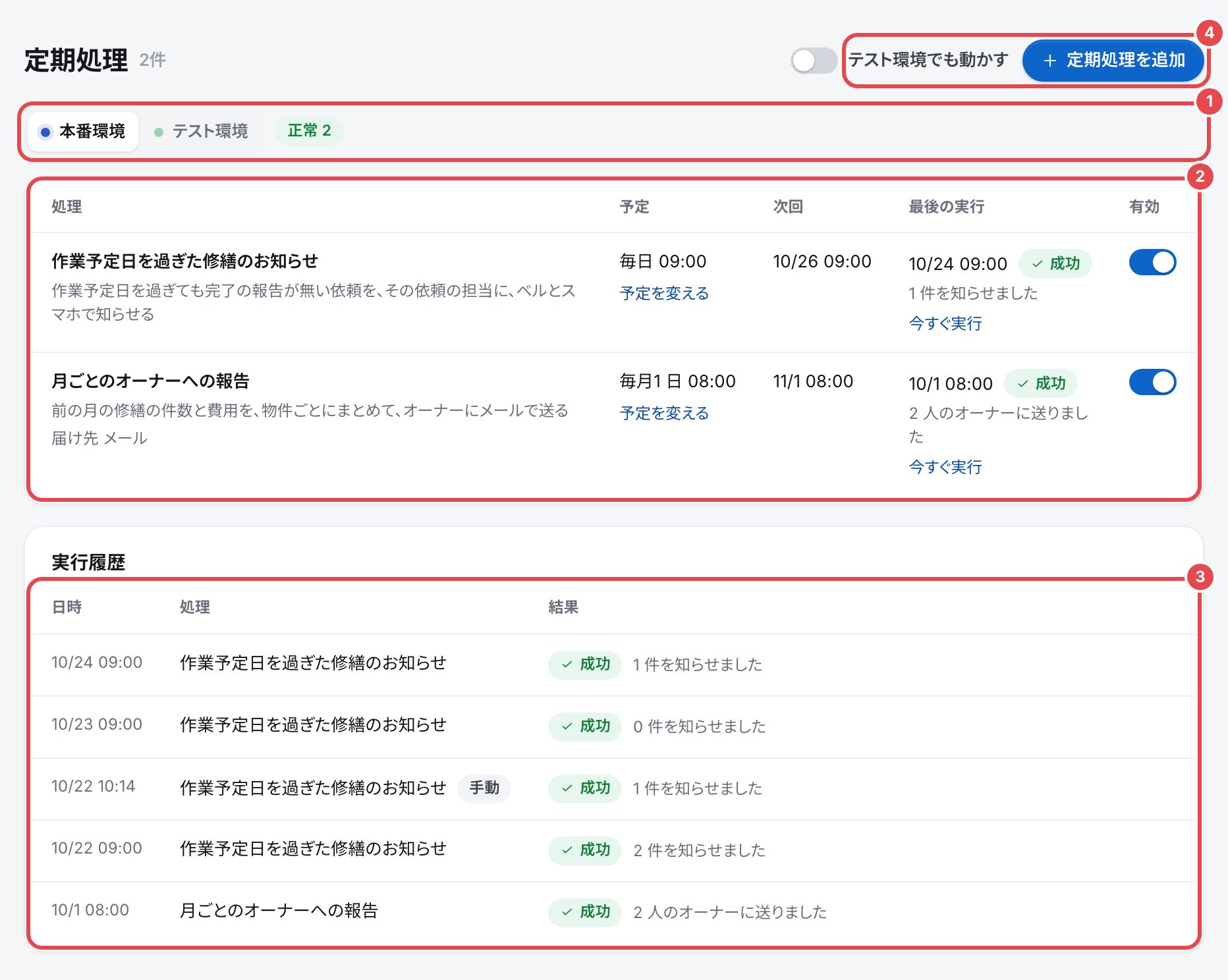This screenshot has width=1228, height=980.
Task: Click the 成功 badge in the 10/23 09:00 history row
Action: pyautogui.click(x=585, y=726)
